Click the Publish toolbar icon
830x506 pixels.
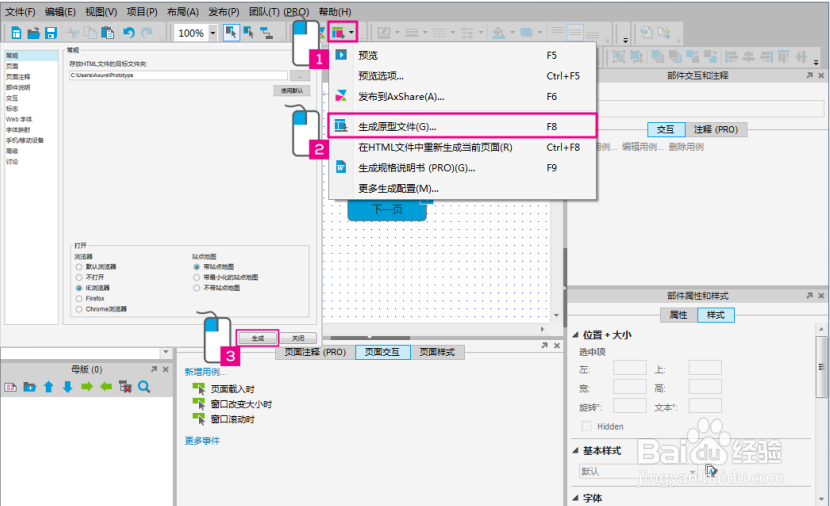(x=338, y=33)
